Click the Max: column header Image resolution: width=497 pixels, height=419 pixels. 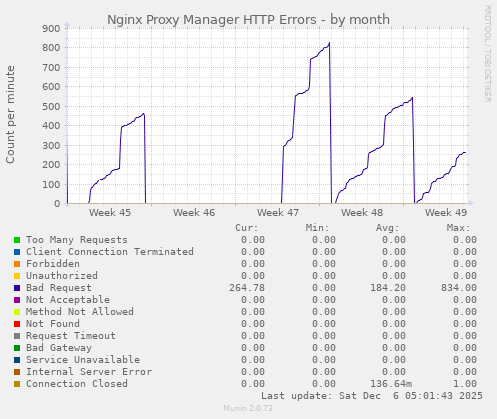point(458,228)
